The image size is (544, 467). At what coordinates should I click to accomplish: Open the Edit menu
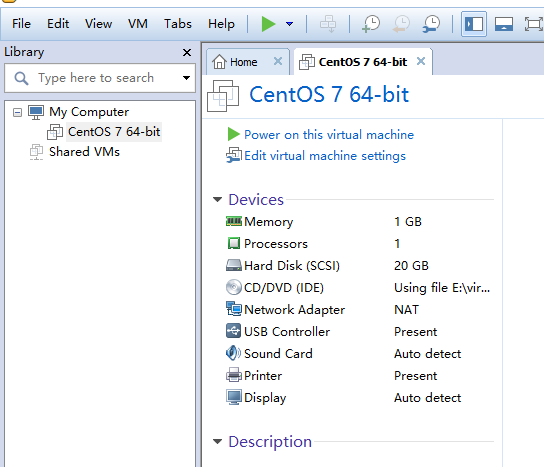pos(58,24)
